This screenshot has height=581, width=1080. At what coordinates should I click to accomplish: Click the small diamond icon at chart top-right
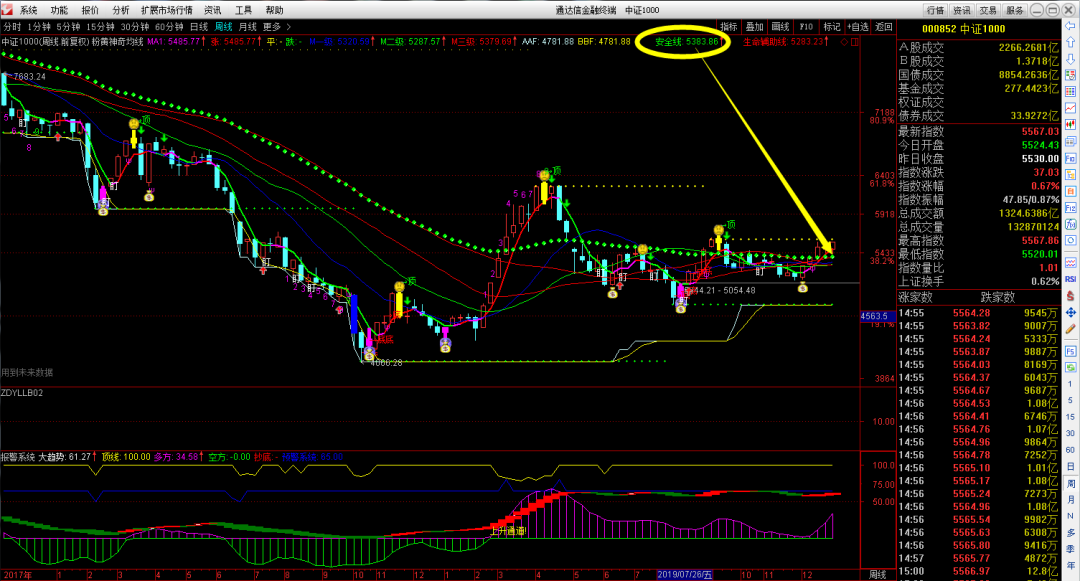pyautogui.click(x=845, y=41)
